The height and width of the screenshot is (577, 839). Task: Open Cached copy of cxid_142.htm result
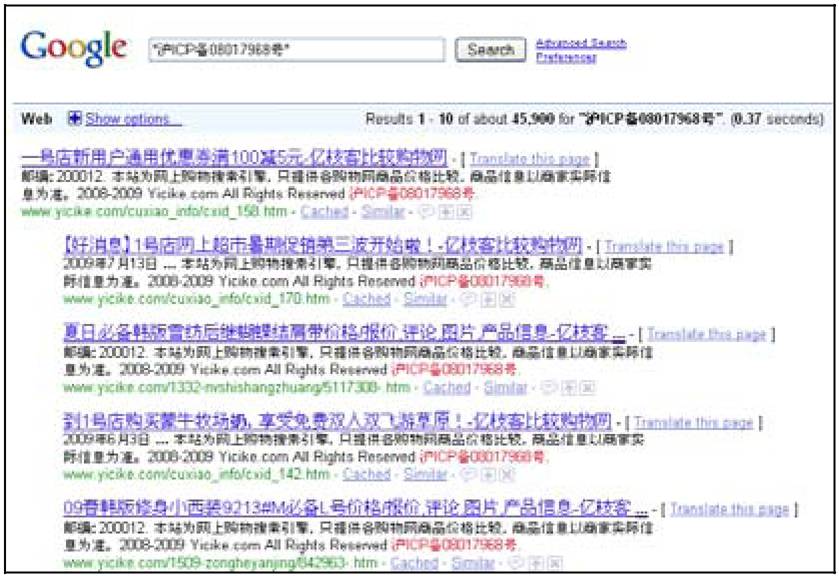367,474
